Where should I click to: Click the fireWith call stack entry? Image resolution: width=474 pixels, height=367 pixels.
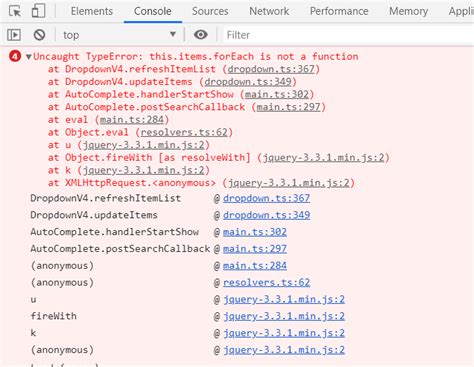click(x=53, y=316)
